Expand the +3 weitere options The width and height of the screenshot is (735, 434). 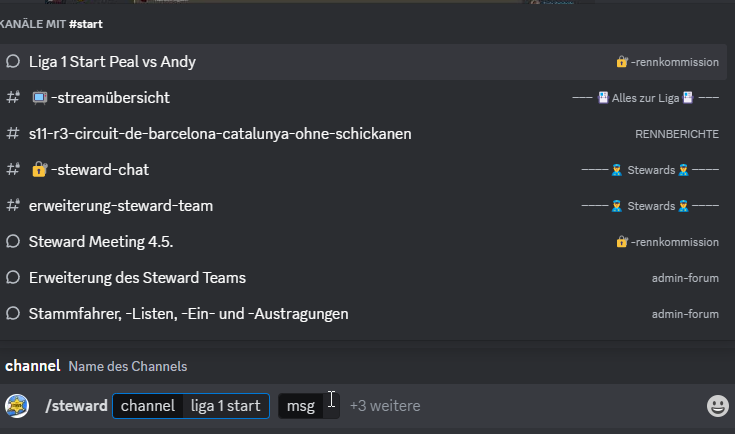[x=384, y=406]
